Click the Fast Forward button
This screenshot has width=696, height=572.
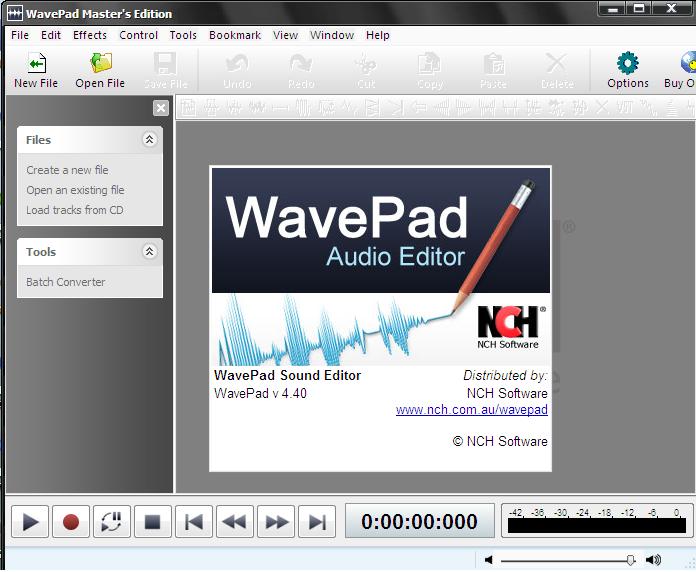pos(276,521)
